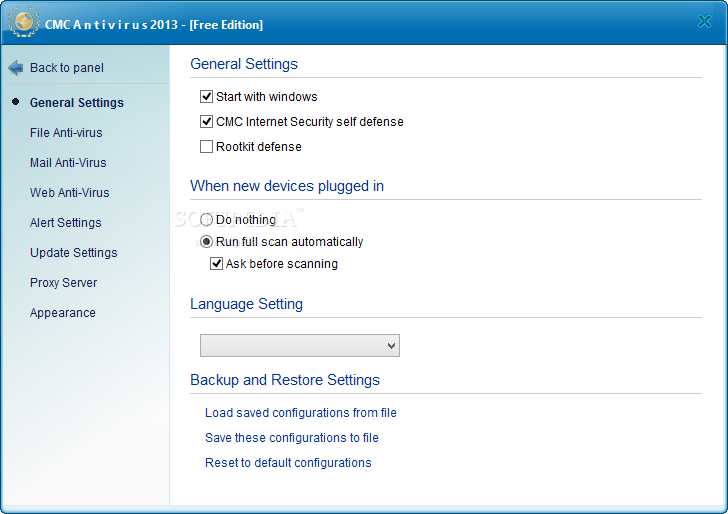Save these configurations to file
The image size is (728, 514).
point(292,438)
